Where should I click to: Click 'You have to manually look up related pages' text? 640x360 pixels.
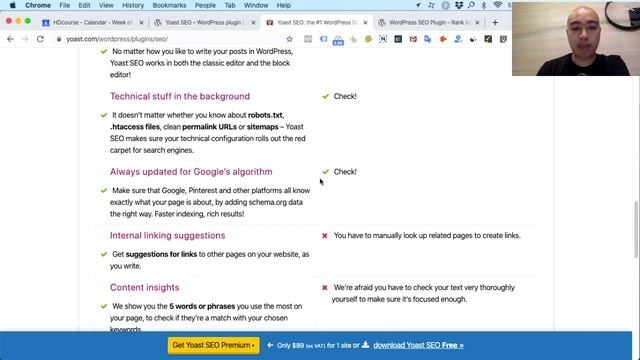coord(427,236)
